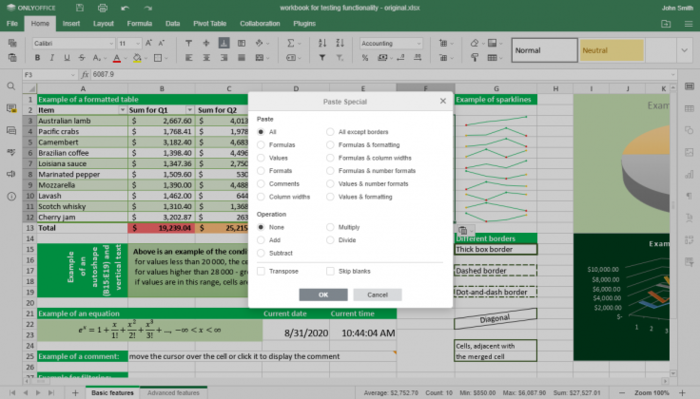Click OK in Paste Special dialog
Viewport: 700px width, 399px height.
[323, 295]
